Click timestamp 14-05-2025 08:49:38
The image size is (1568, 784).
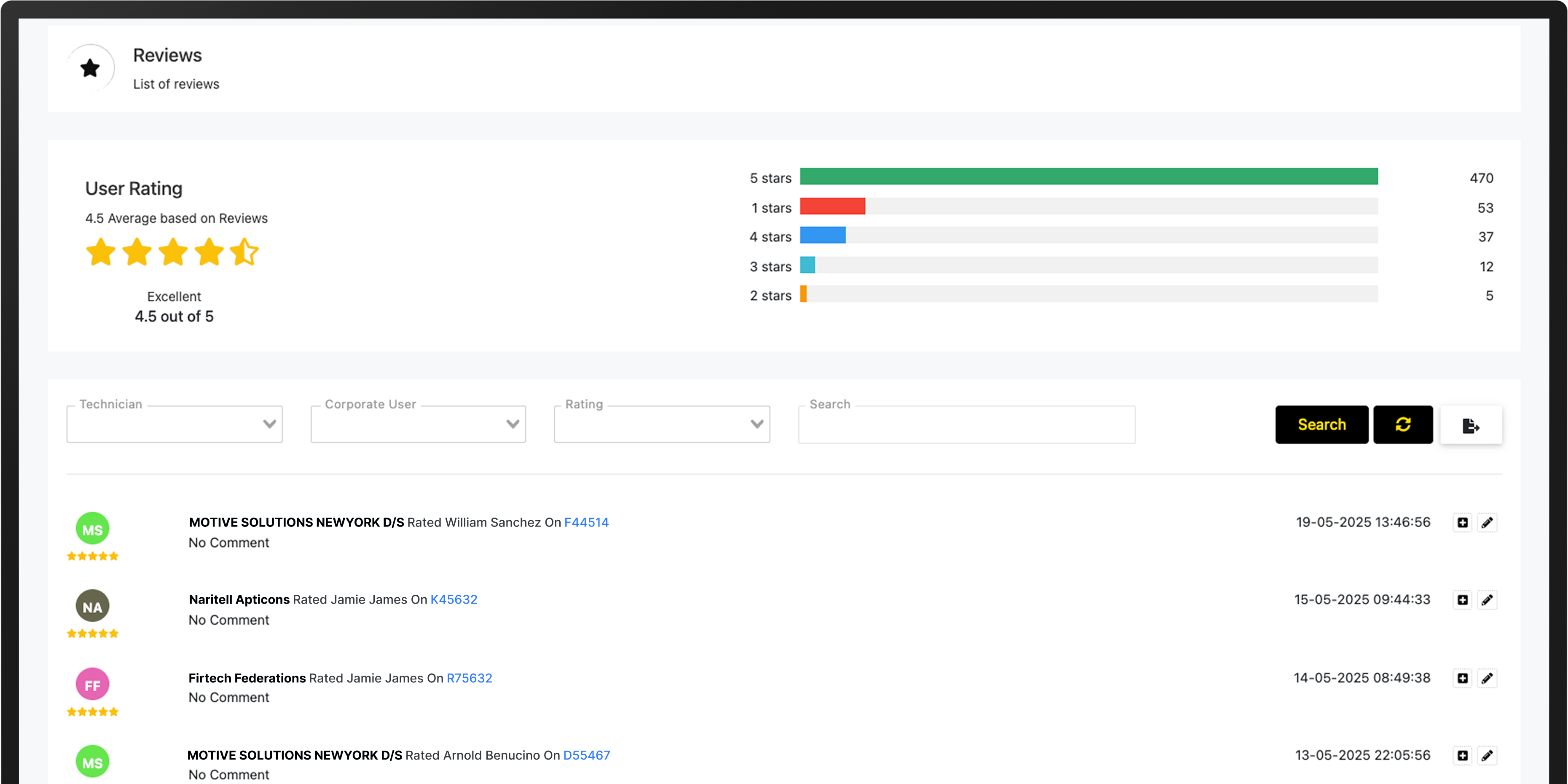(x=1361, y=678)
